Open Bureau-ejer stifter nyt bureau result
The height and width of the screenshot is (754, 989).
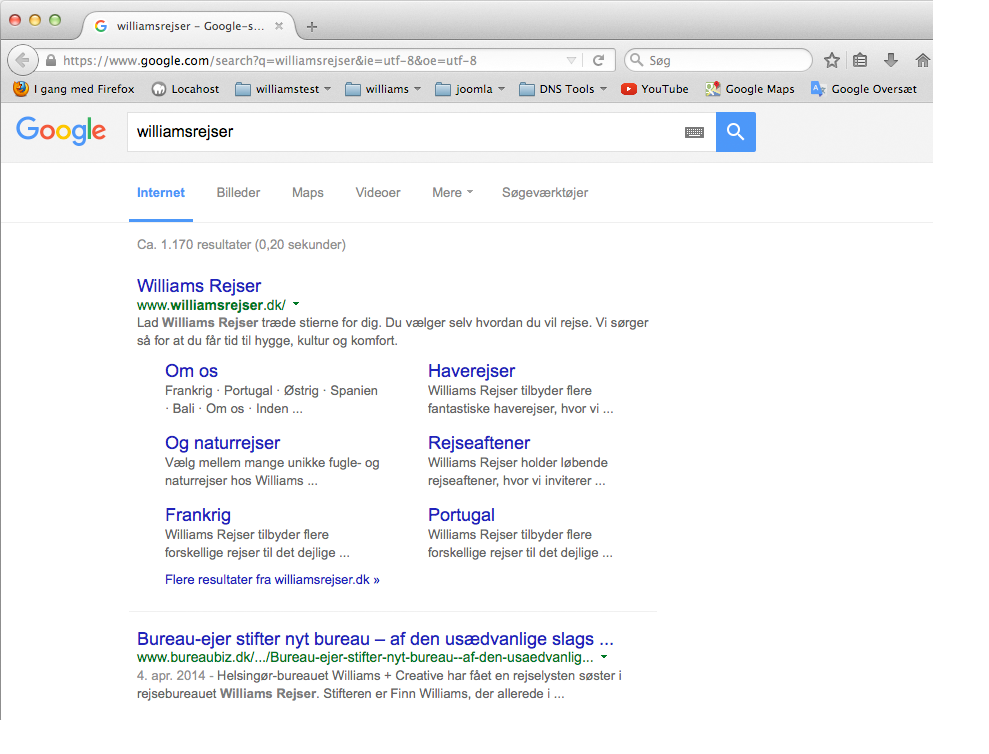pyautogui.click(x=375, y=639)
